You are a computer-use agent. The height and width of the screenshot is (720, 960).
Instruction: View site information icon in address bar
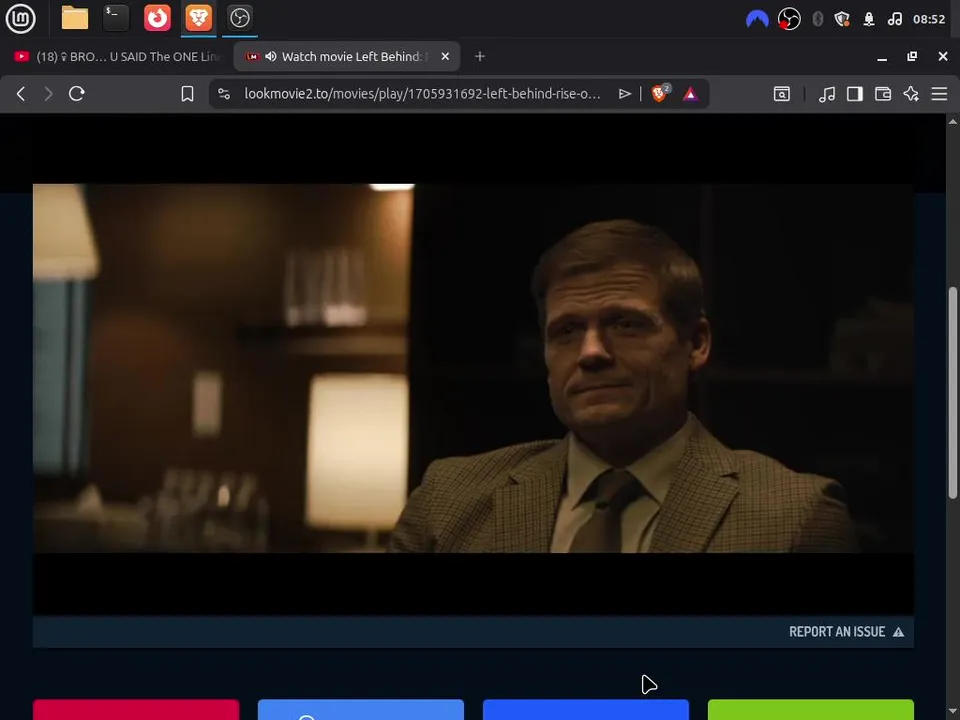[x=224, y=94]
